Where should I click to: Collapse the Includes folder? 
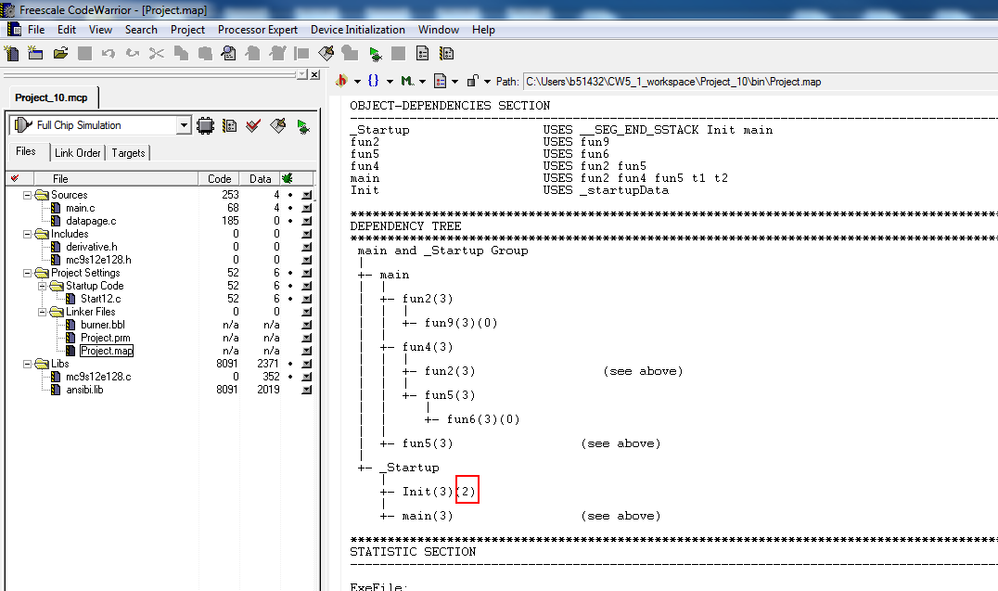27,234
